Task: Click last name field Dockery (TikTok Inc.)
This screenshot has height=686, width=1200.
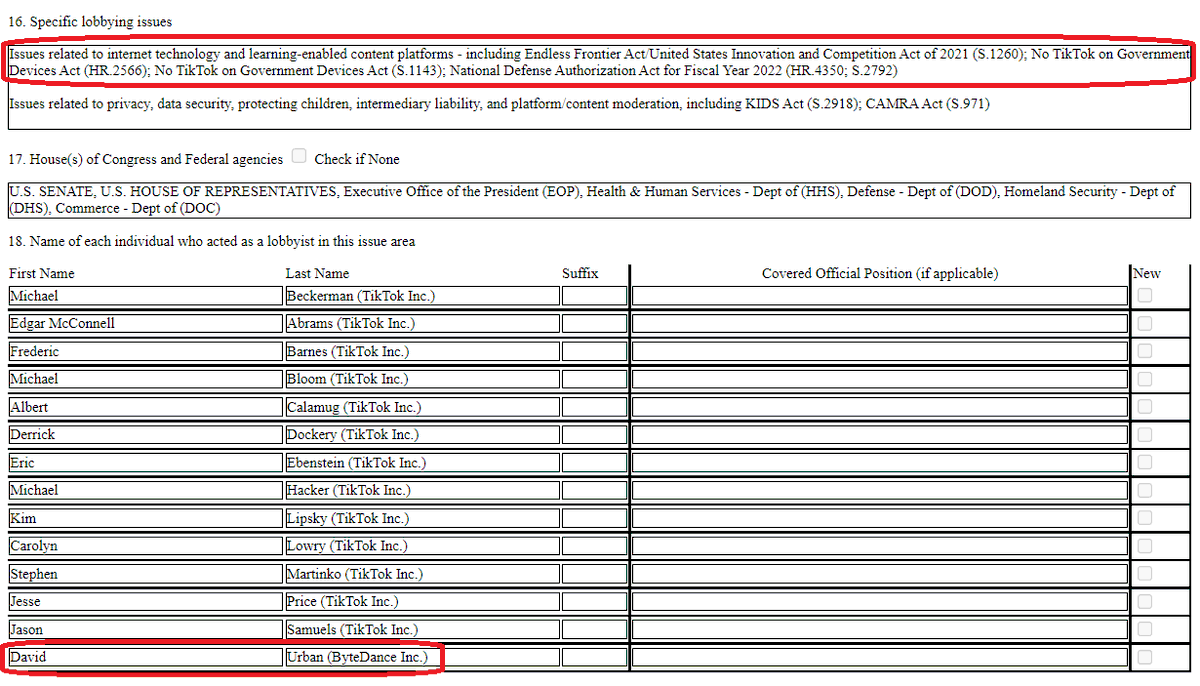Action: [x=422, y=435]
